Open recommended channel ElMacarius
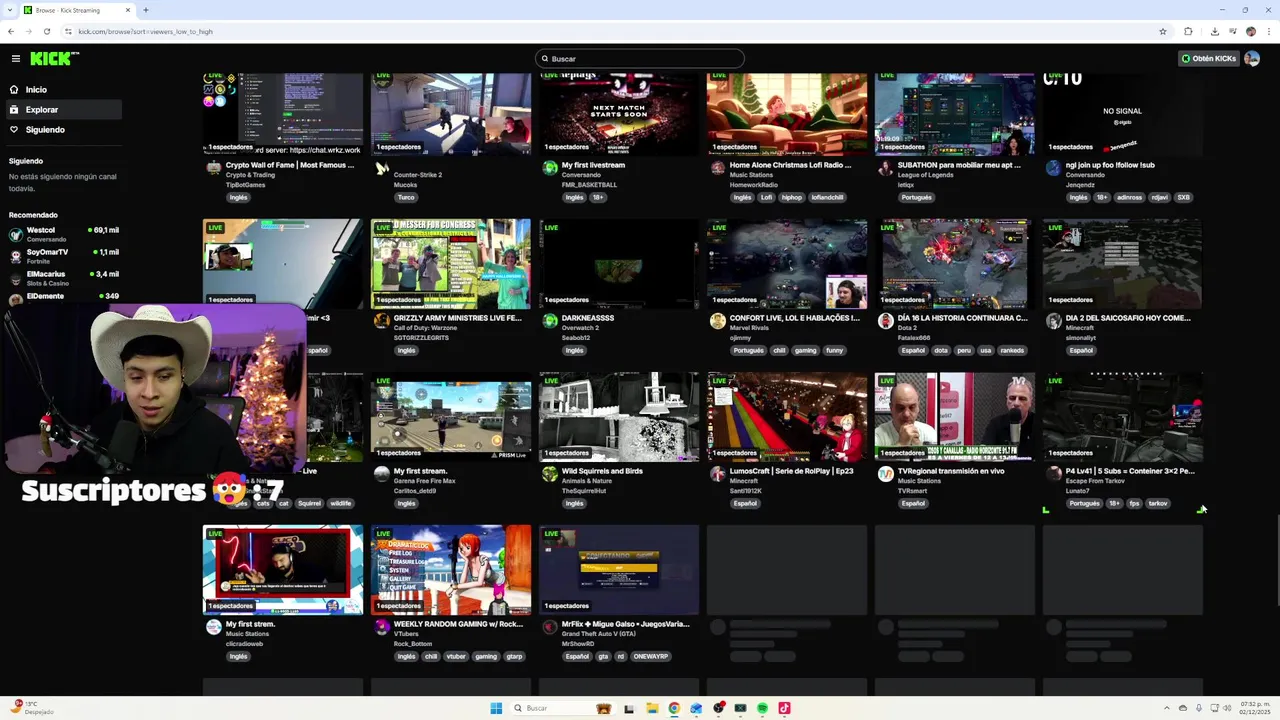Viewport: 1280px width, 720px height. click(63, 278)
